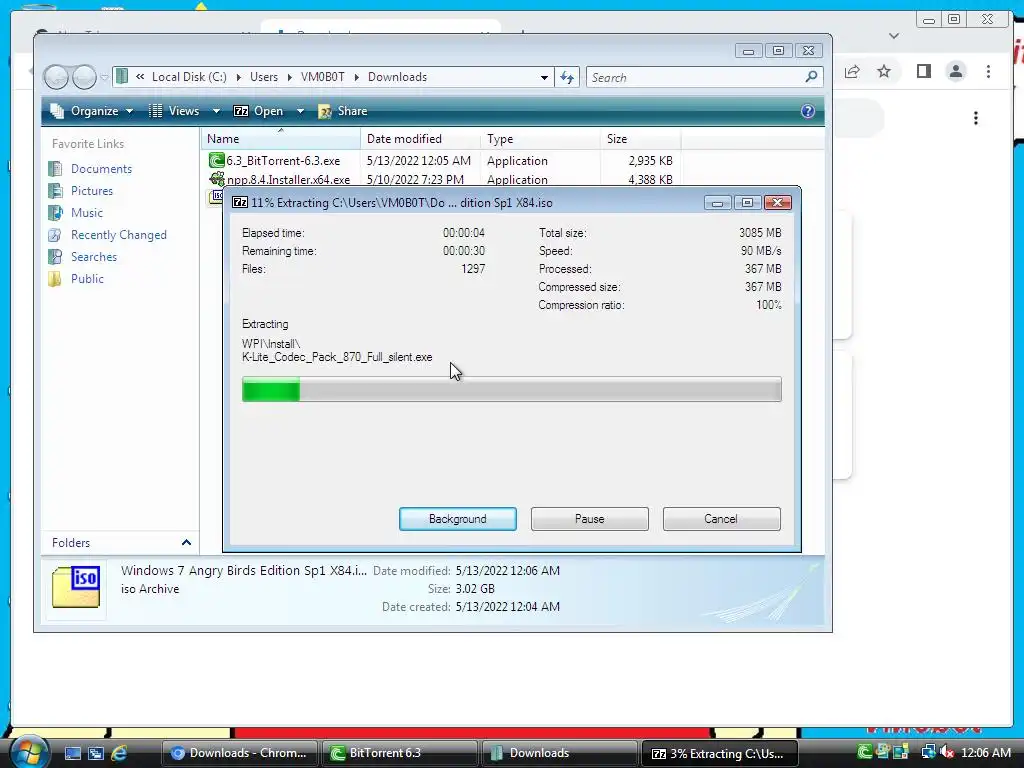Click the muted volume tray icon
The image size is (1024, 768).
tap(946, 752)
